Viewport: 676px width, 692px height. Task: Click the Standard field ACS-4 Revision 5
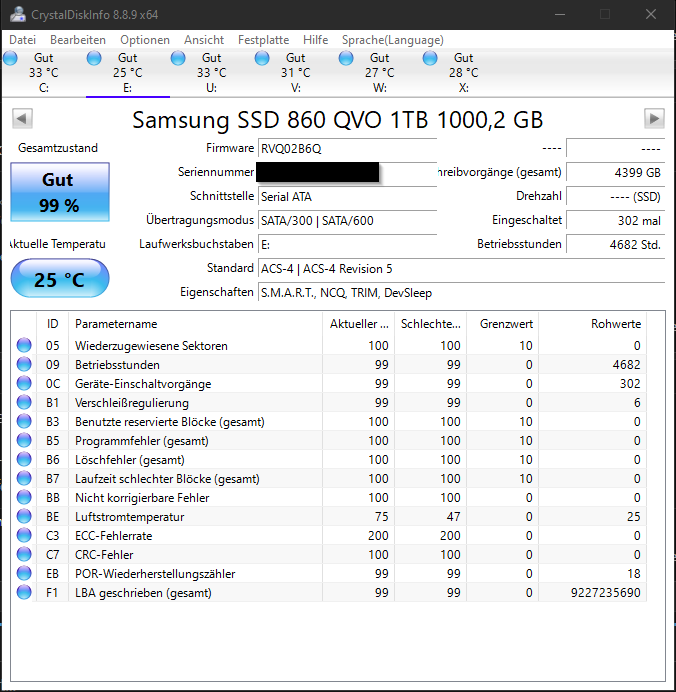(461, 269)
